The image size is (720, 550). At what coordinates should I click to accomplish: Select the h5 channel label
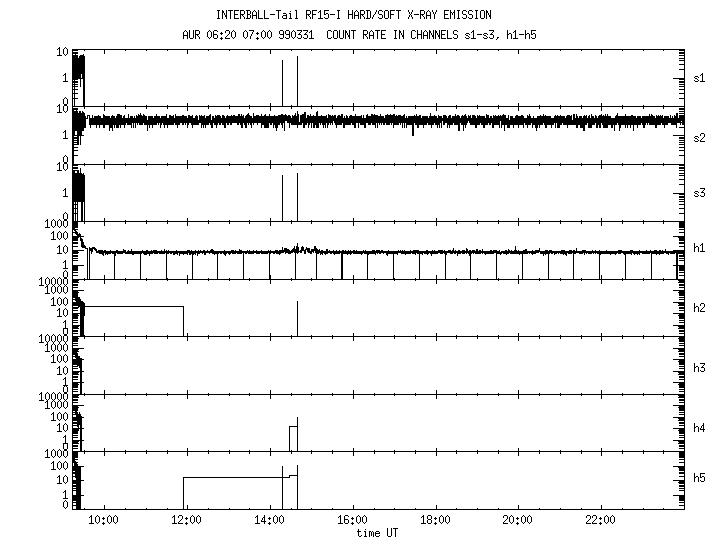[x=700, y=478]
